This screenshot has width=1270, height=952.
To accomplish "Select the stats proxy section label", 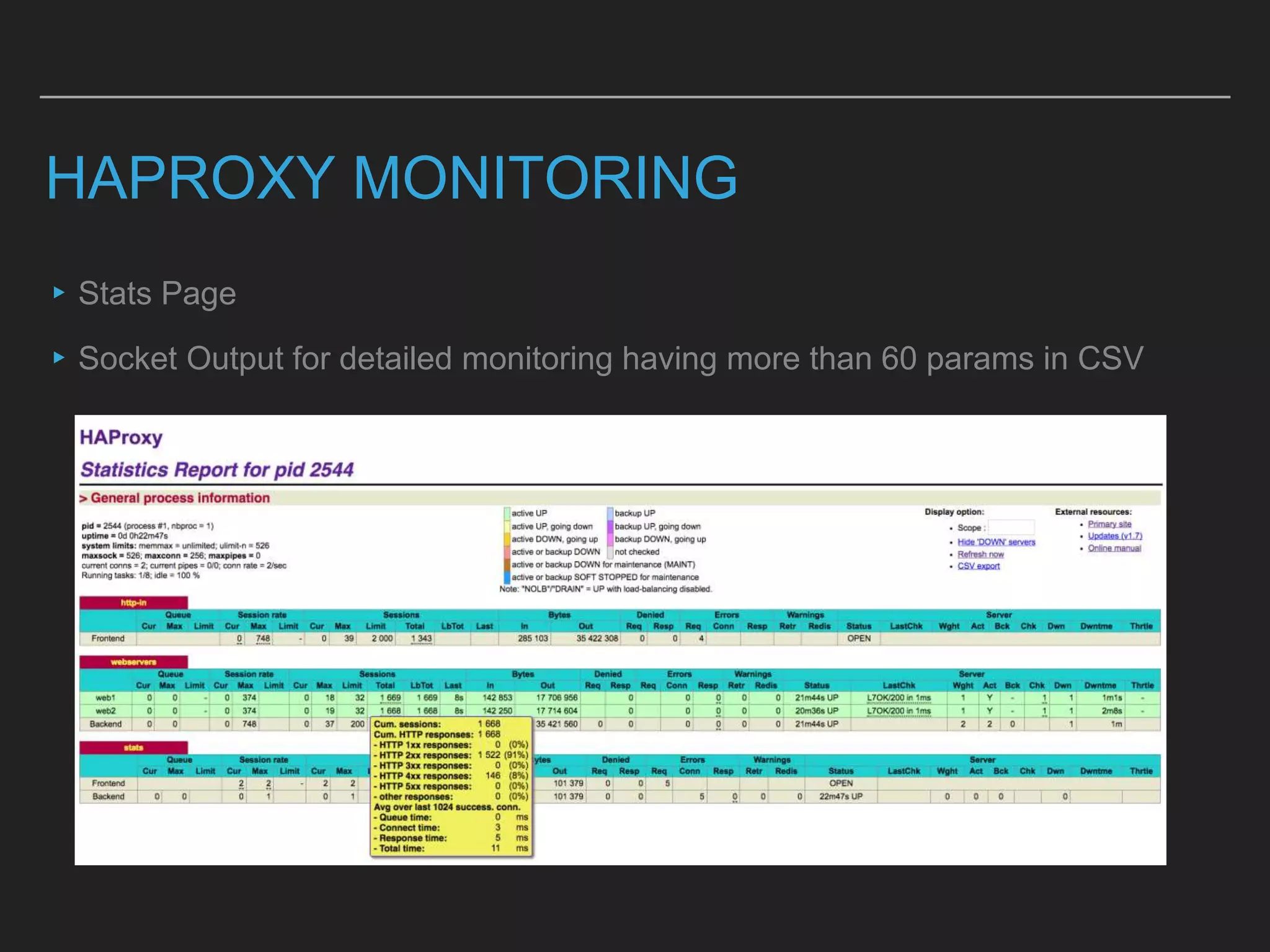I will [133, 747].
